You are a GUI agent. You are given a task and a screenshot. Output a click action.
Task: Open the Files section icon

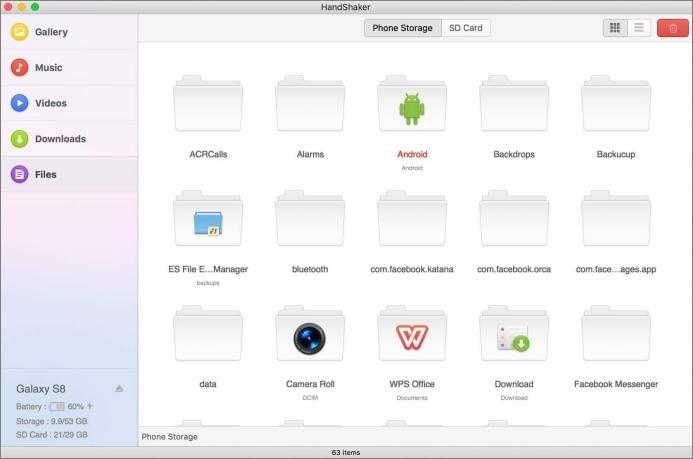(x=19, y=174)
